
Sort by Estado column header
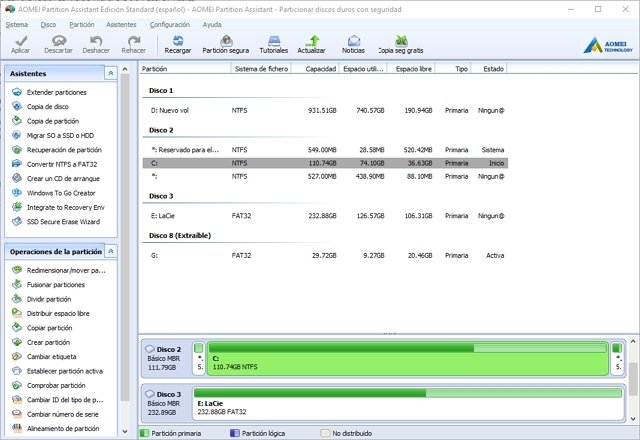click(x=489, y=69)
